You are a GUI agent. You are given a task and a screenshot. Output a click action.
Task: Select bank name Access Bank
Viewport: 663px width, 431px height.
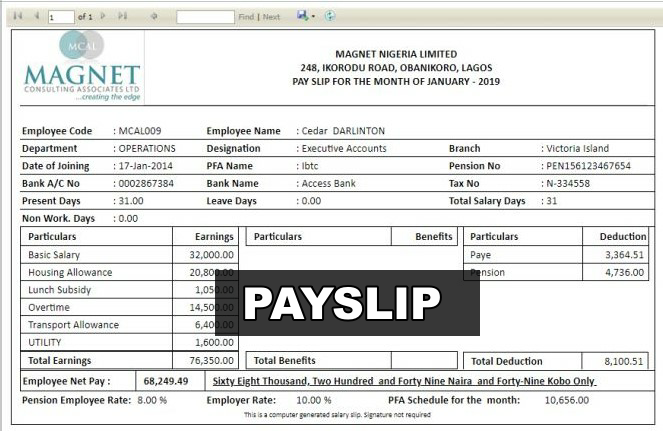pos(329,184)
